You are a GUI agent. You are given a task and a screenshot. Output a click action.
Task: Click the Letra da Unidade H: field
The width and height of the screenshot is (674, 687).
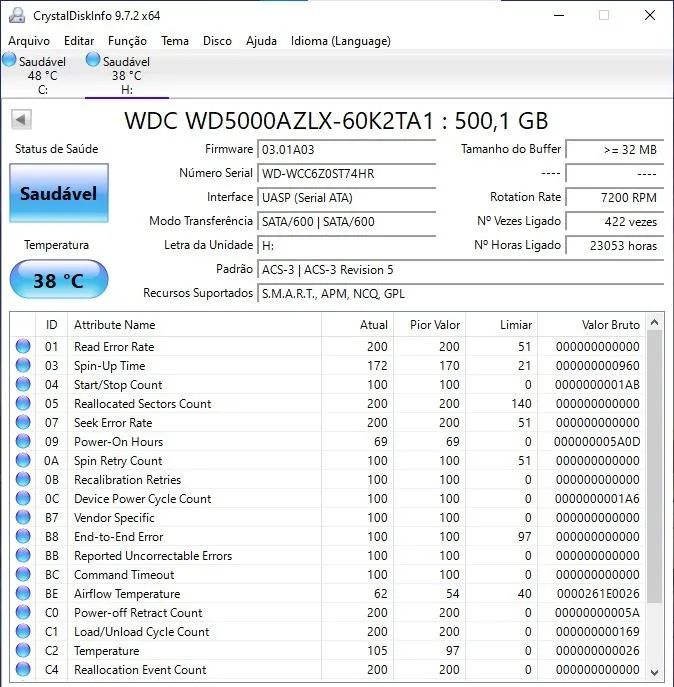(x=347, y=246)
